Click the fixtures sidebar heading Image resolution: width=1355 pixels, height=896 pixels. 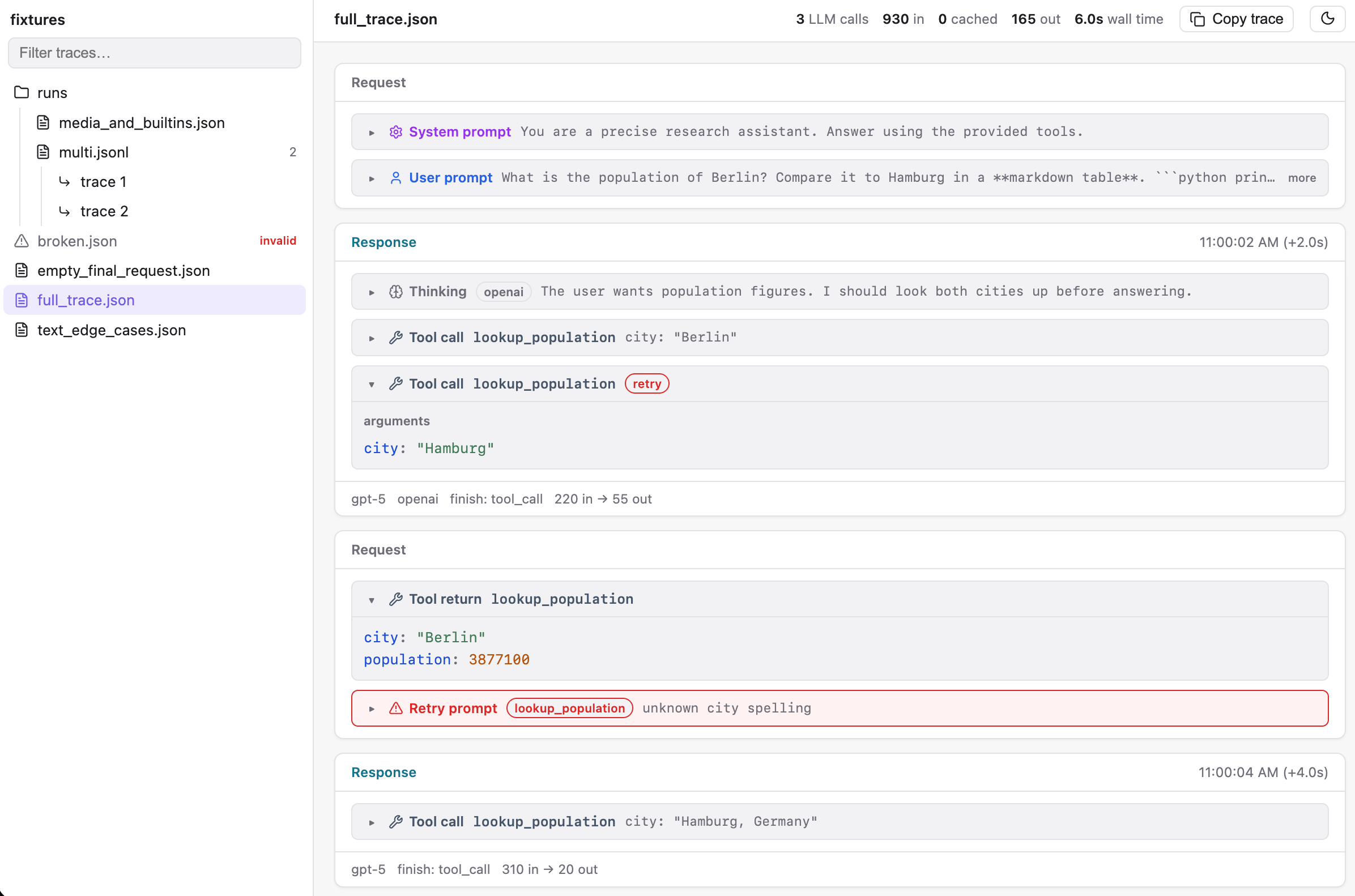(38, 19)
